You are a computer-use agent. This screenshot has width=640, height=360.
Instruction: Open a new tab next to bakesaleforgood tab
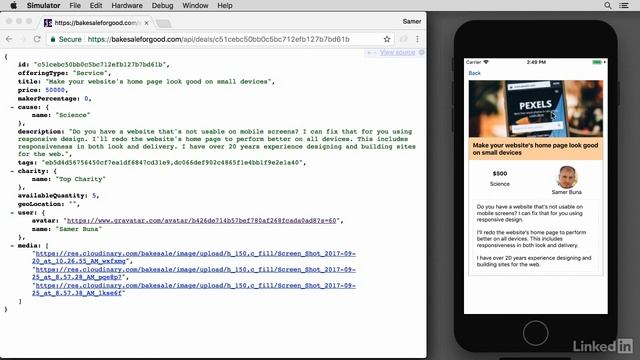tap(164, 23)
